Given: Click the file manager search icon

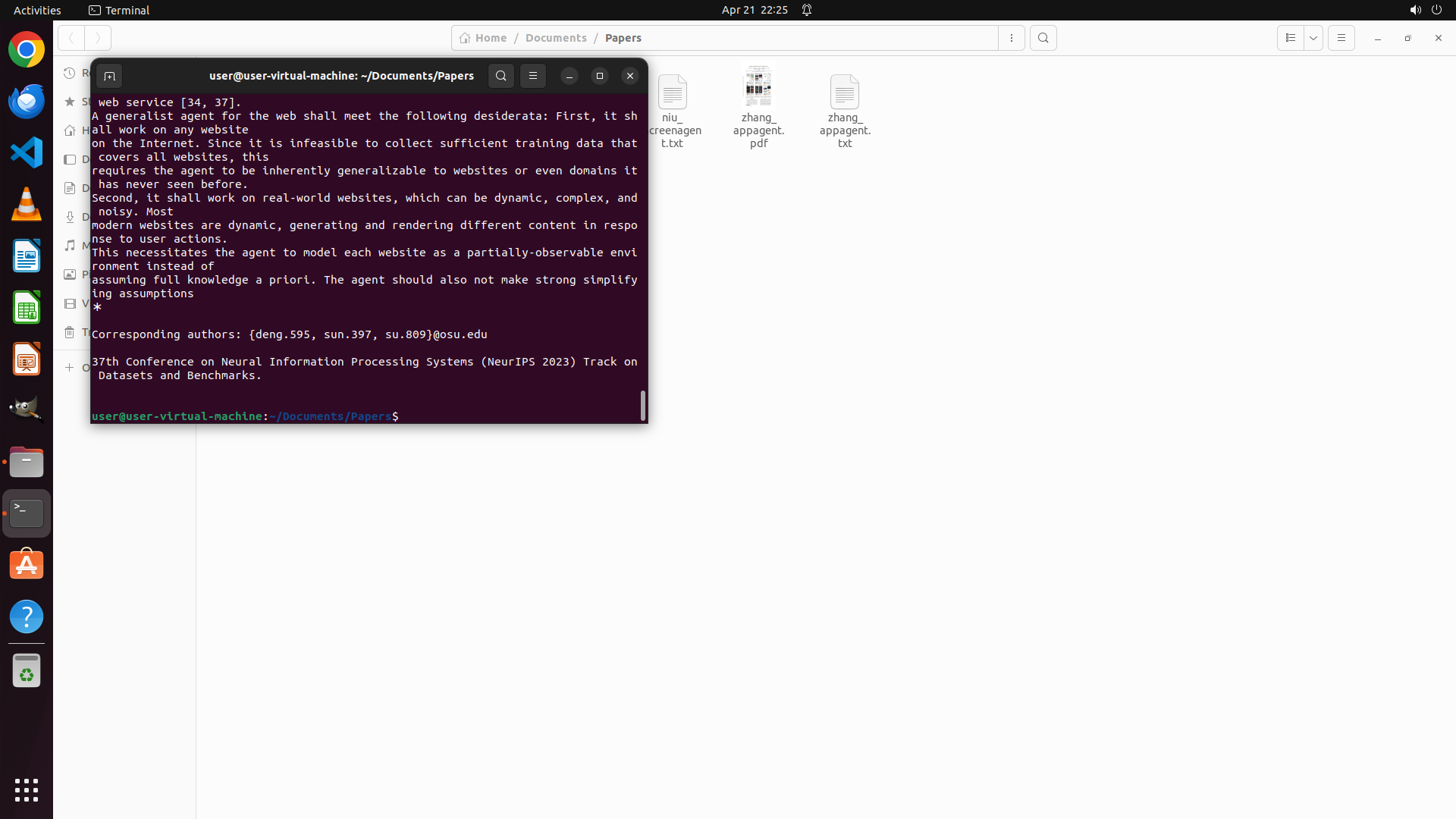Looking at the screenshot, I should point(1043,38).
